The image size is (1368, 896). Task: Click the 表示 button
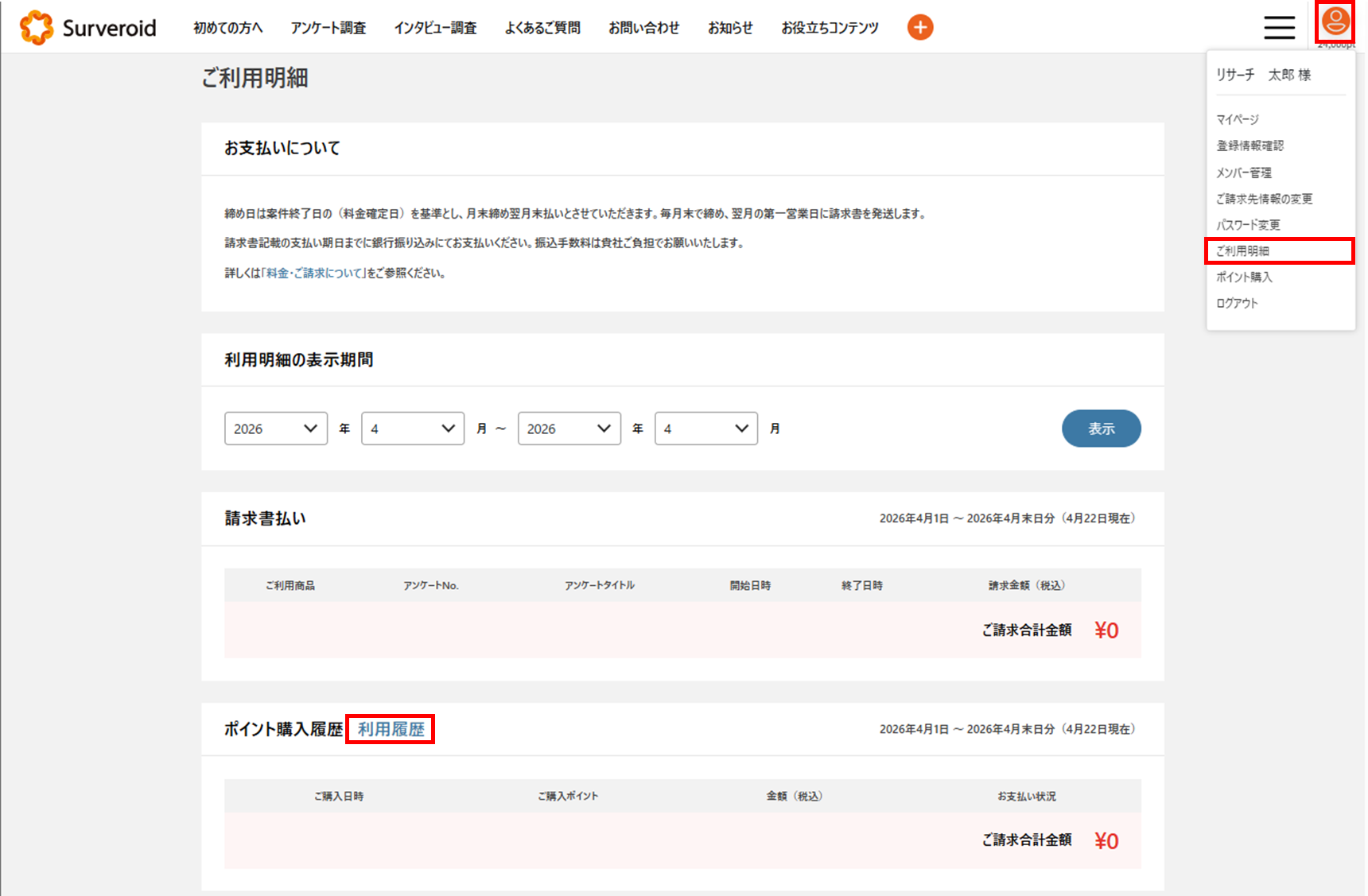tap(1101, 429)
